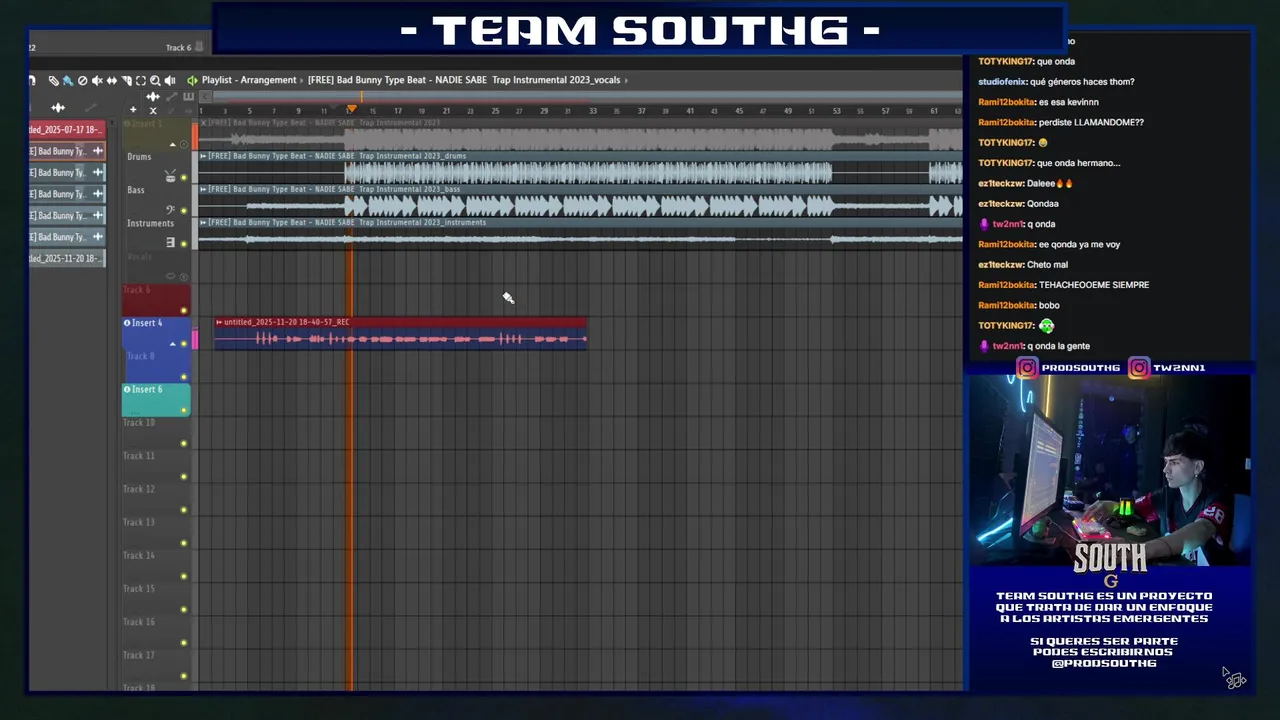Screen dimensions: 1280x720
Task: Open clip menu on Drums audio clip
Action: click(203, 156)
